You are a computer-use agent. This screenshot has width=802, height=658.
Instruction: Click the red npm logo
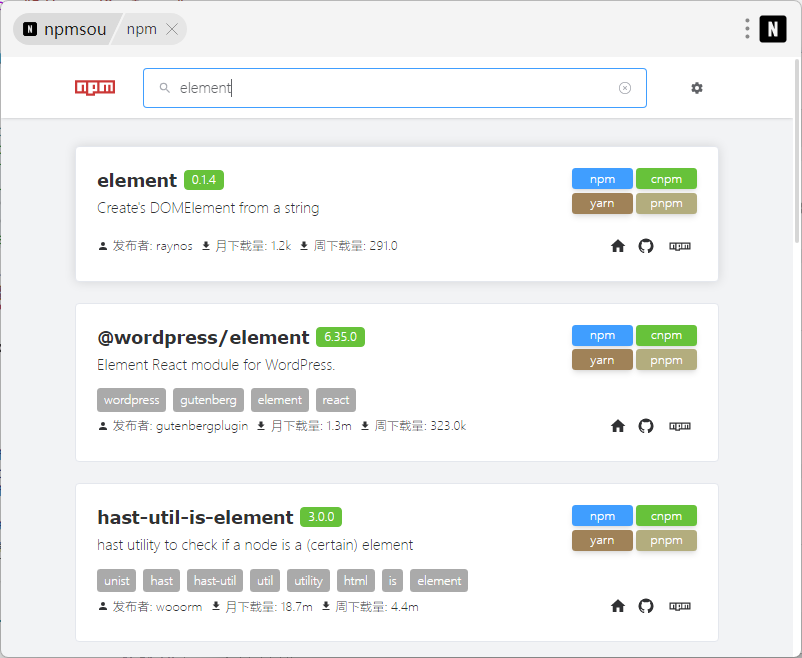[x=95, y=87]
